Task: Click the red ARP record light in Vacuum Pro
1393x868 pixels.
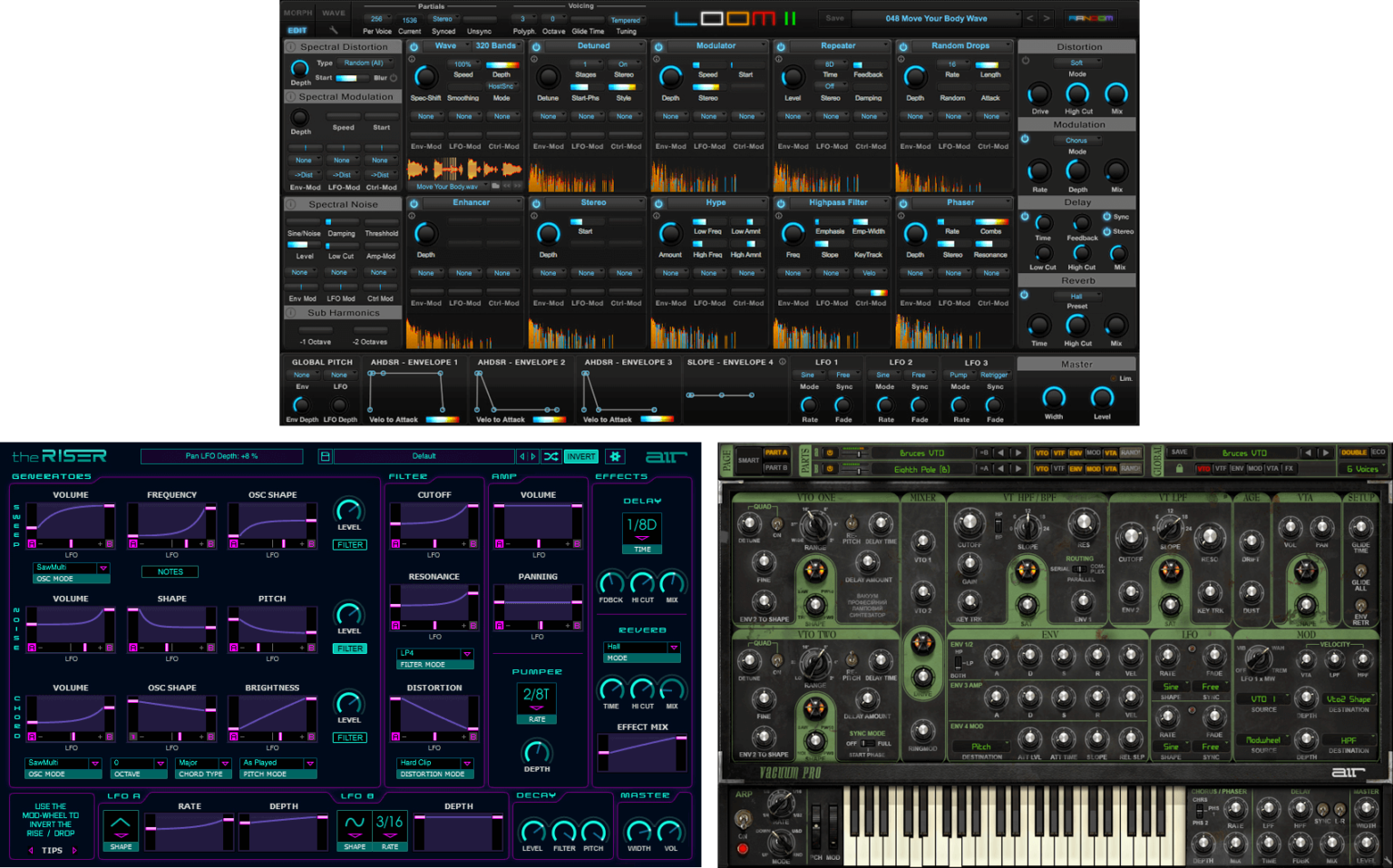Action: pyautogui.click(x=743, y=849)
